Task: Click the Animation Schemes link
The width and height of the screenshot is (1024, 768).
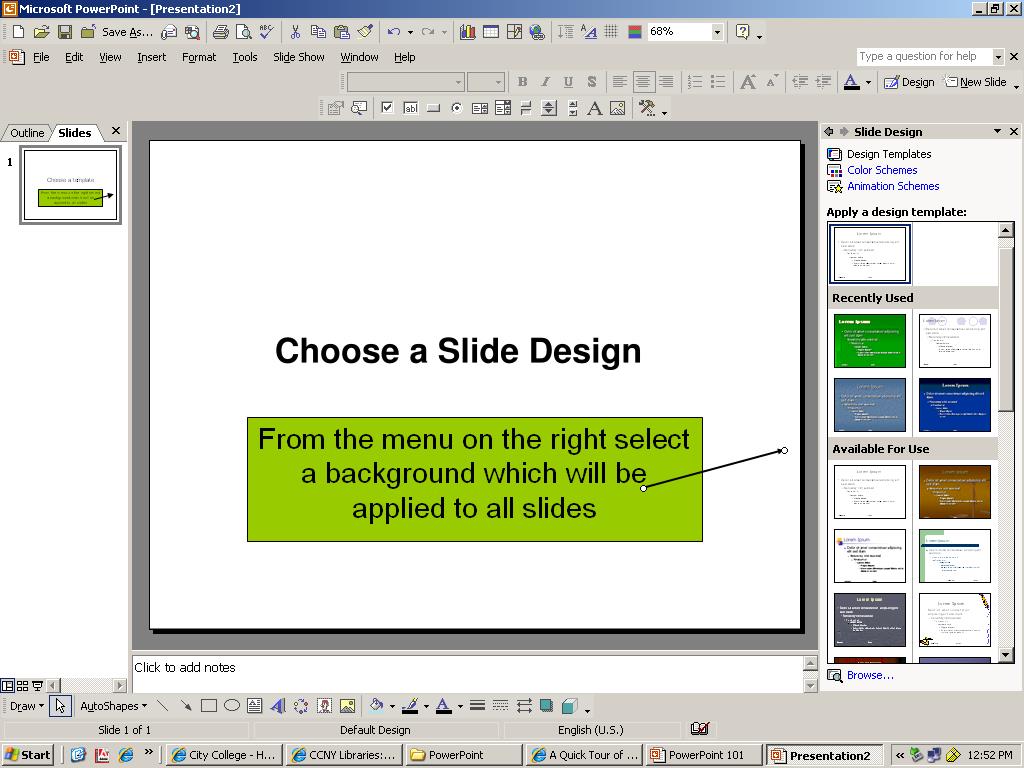Action: click(893, 186)
